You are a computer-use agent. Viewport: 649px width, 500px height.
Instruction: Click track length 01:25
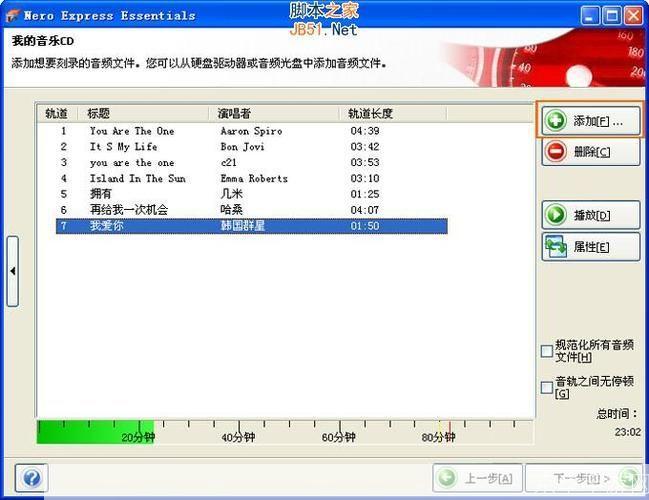(x=365, y=194)
